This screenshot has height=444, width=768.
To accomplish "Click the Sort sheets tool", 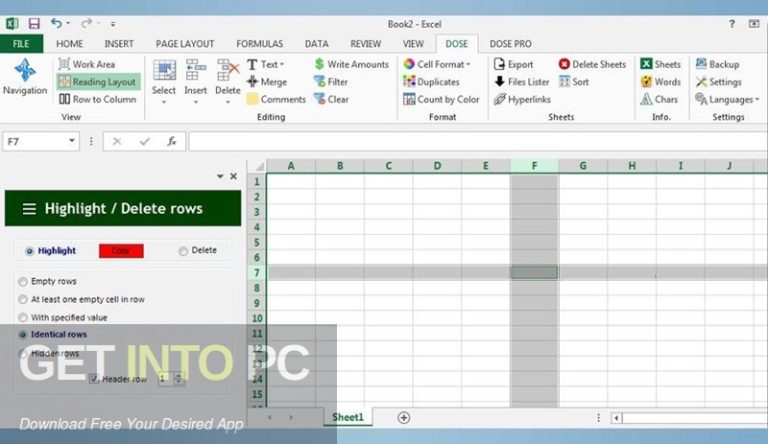I will click(574, 82).
